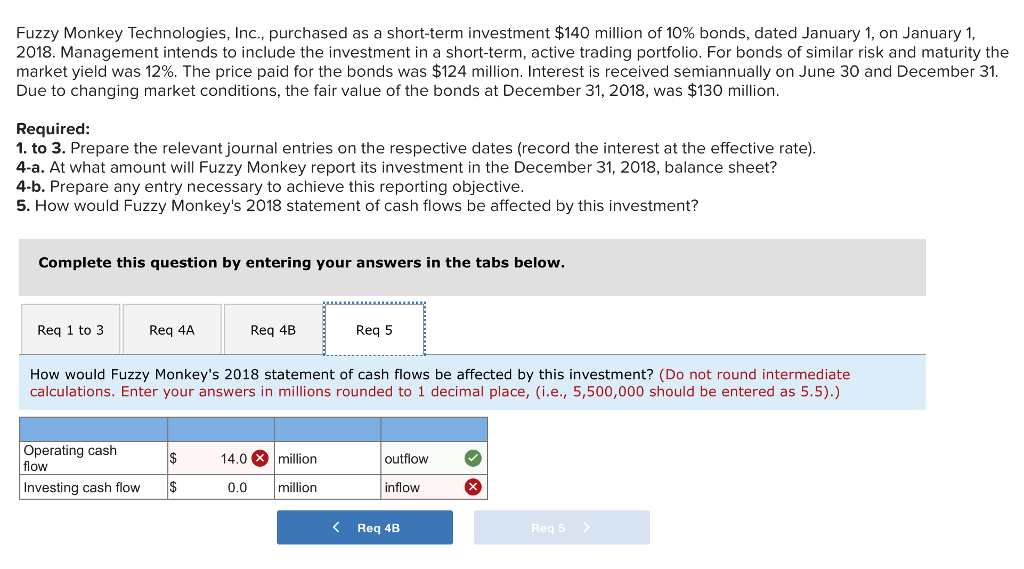Click the green checkmark beside outflow

click(473, 458)
